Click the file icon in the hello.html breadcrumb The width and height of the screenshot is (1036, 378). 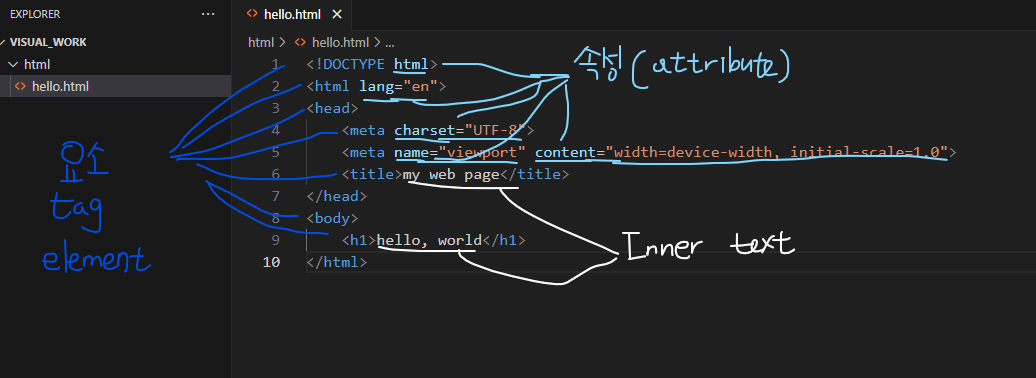click(301, 42)
